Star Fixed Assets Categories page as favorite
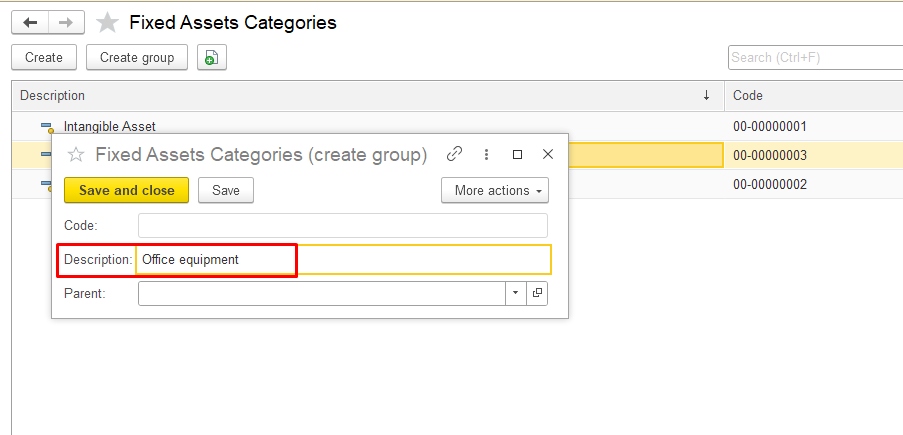 coord(107,23)
